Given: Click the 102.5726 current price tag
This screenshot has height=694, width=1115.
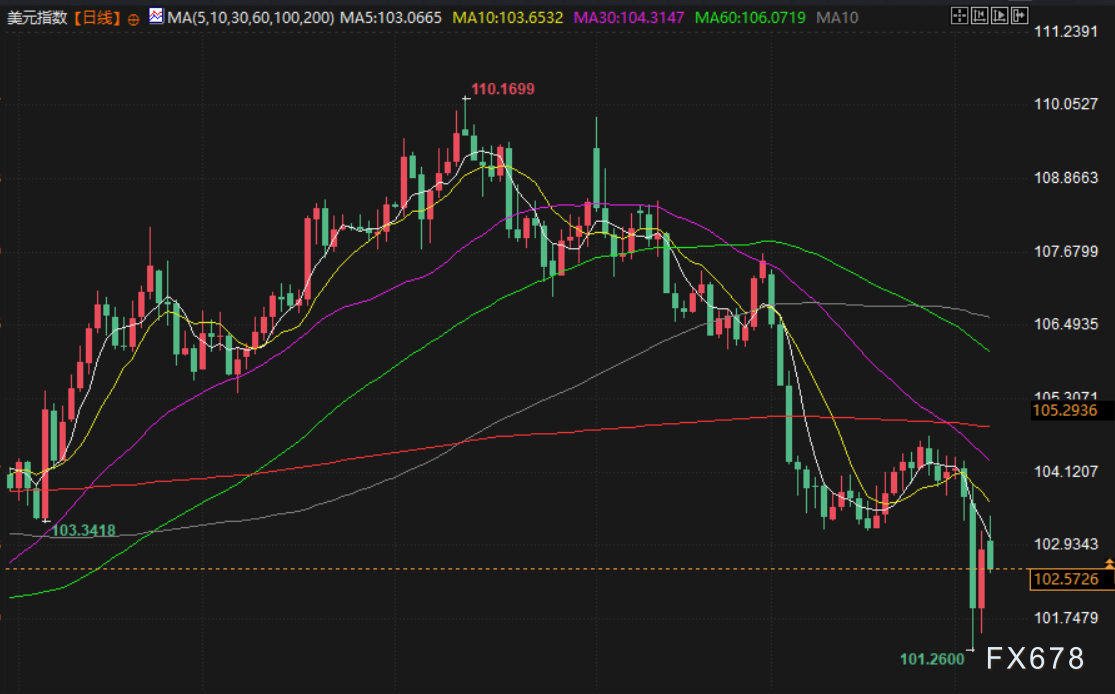Looking at the screenshot, I should [1065, 580].
